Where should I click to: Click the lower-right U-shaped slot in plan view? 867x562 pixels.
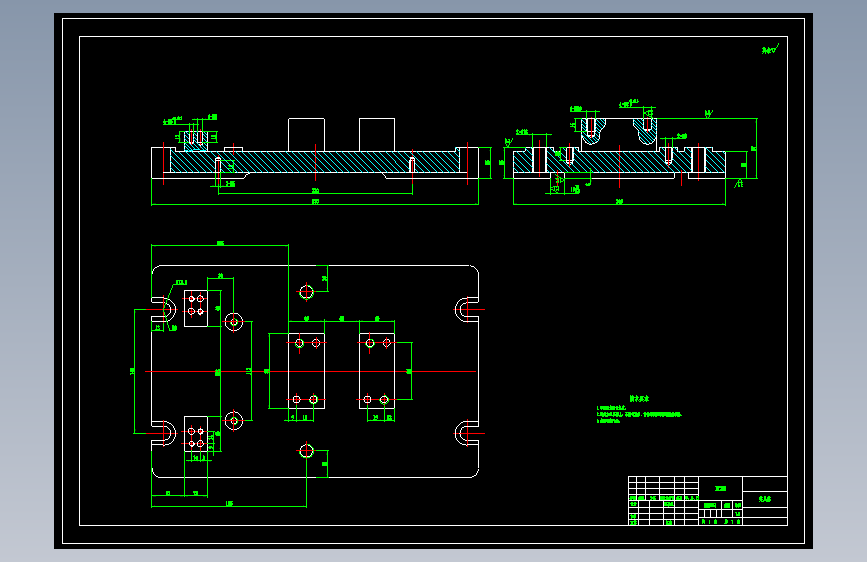point(466,434)
